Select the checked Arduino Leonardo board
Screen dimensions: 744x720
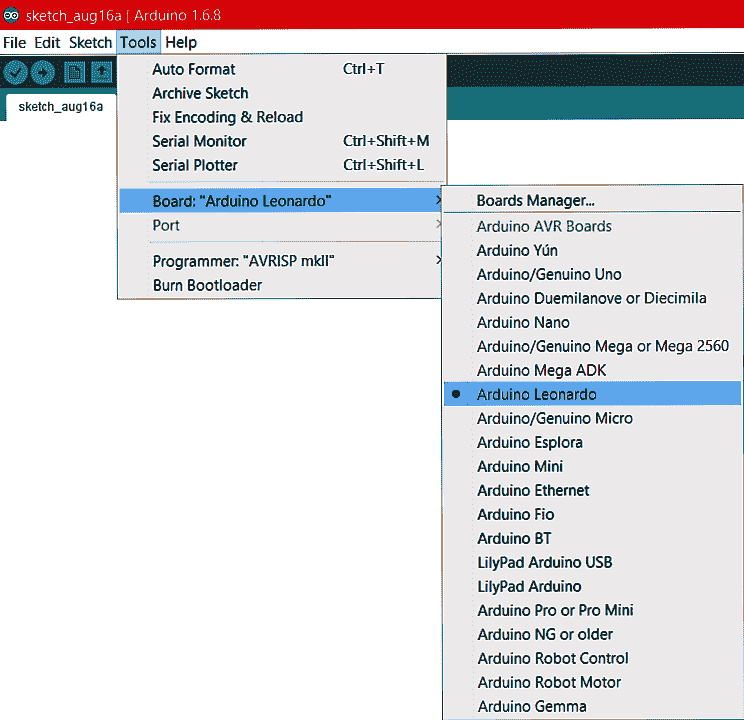click(x=592, y=394)
